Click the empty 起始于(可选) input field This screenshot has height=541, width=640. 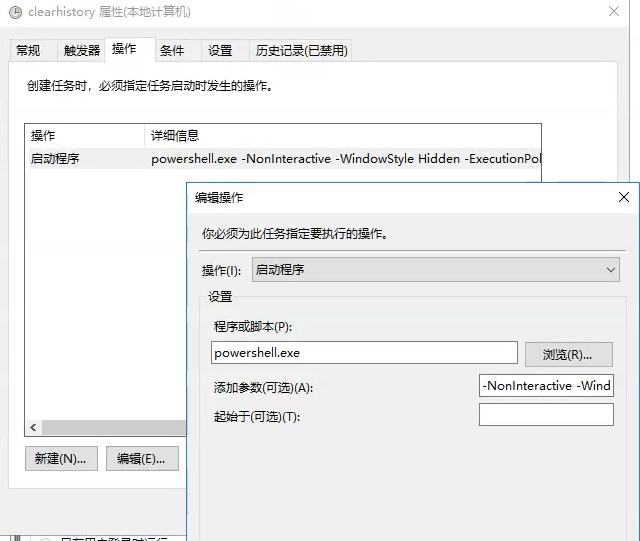click(x=546, y=415)
